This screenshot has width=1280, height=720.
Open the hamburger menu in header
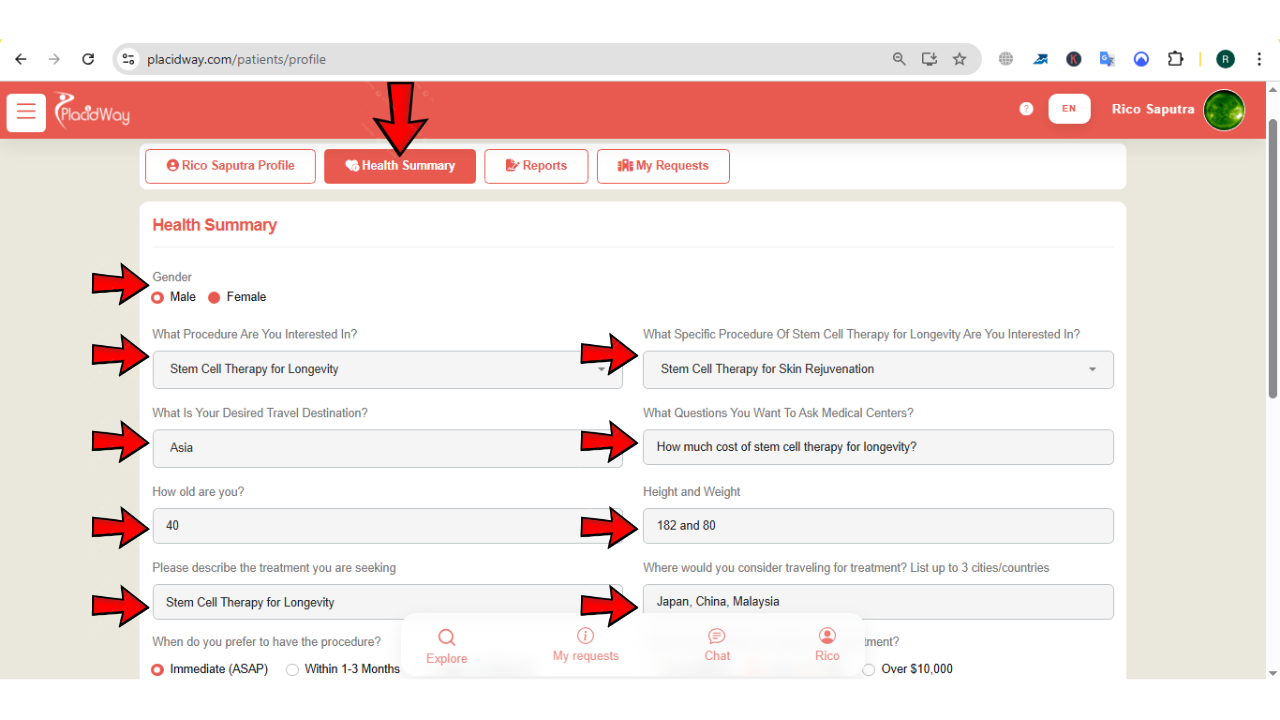[26, 112]
